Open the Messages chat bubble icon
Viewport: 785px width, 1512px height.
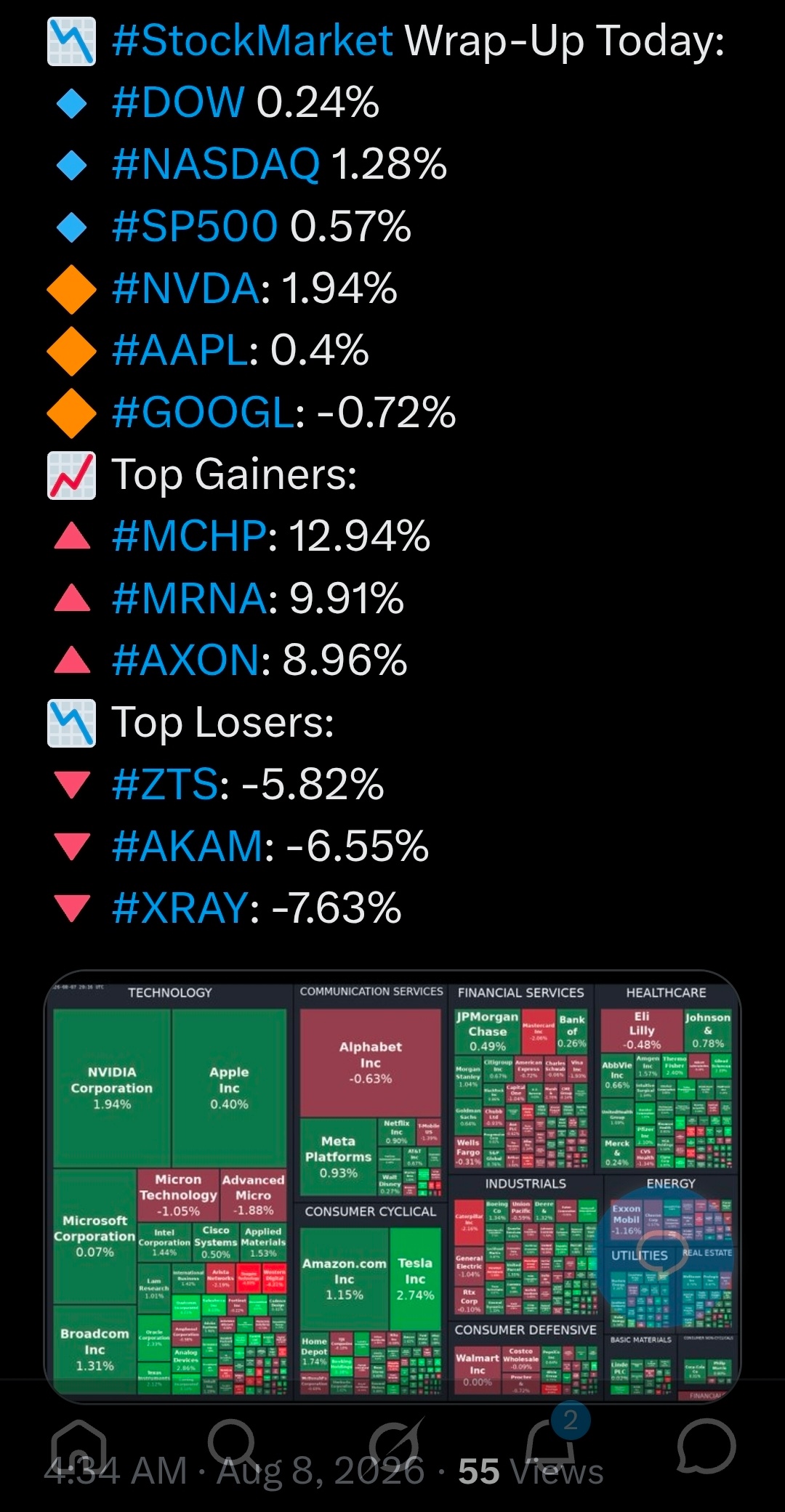(706, 1446)
